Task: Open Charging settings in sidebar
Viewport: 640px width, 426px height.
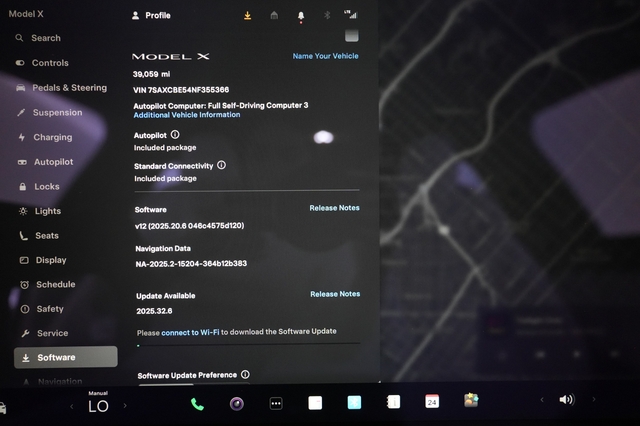Action: click(52, 137)
